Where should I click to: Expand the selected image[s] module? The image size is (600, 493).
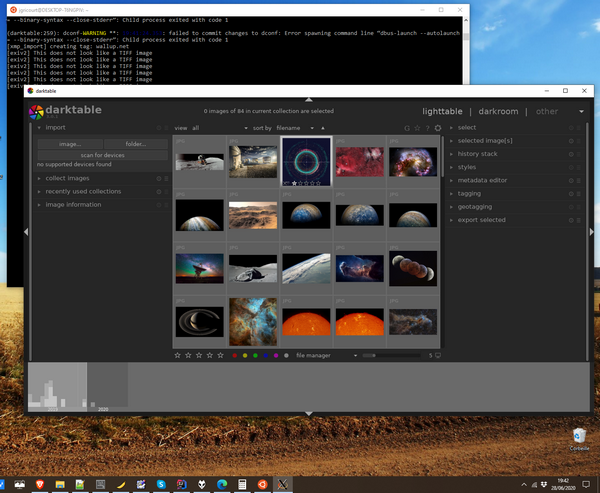pyautogui.click(x=451, y=141)
